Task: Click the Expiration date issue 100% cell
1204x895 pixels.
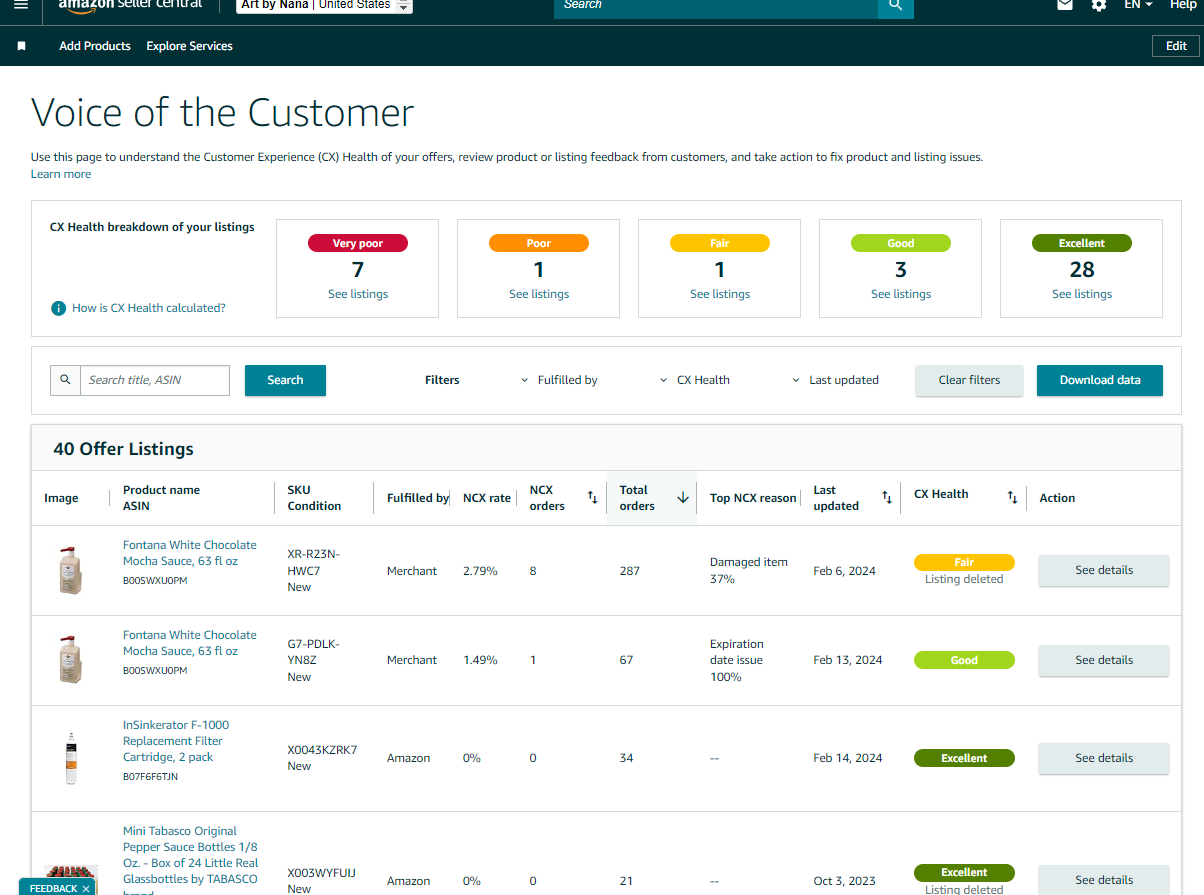Action: 737,660
